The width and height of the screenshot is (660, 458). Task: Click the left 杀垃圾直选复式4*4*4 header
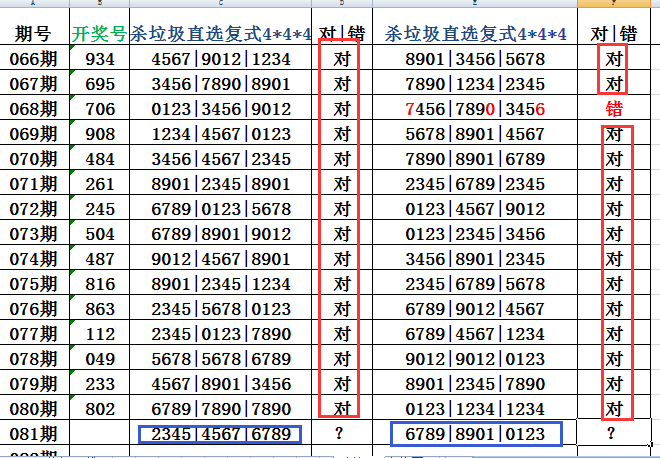pos(221,34)
